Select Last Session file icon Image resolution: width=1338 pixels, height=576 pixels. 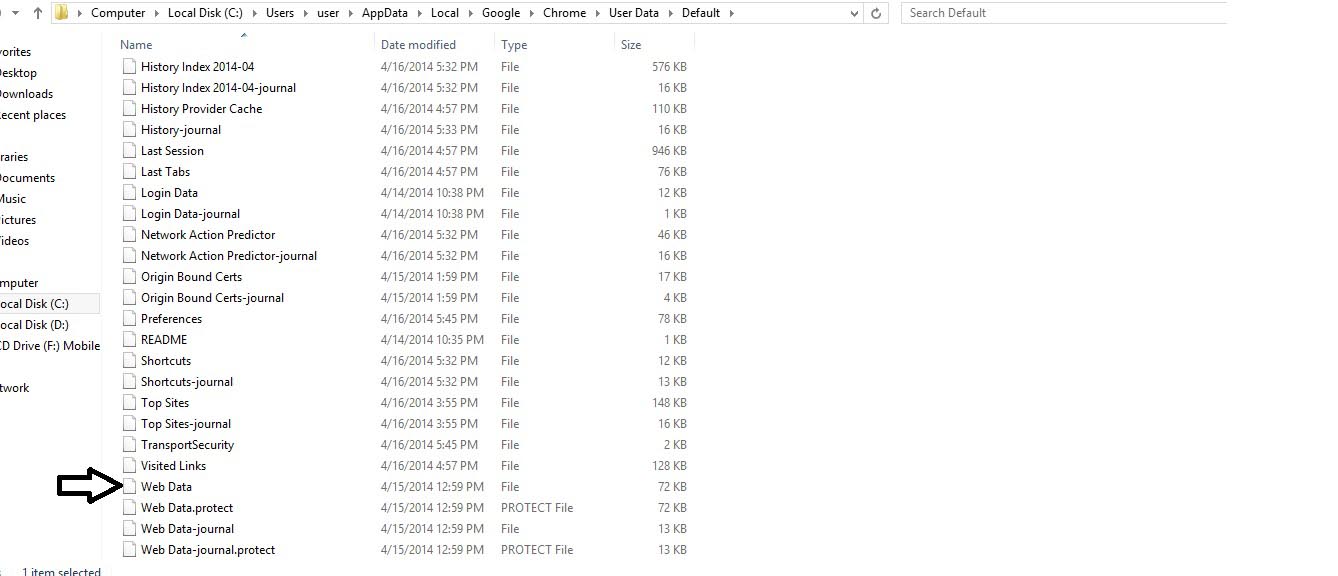(x=128, y=150)
